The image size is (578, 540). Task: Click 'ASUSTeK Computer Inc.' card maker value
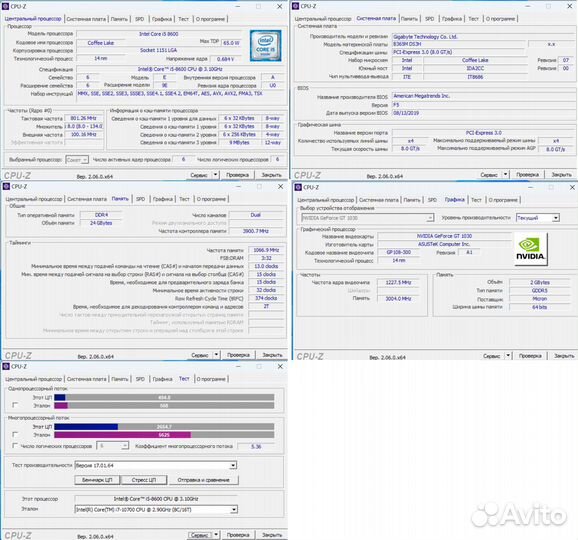click(444, 244)
